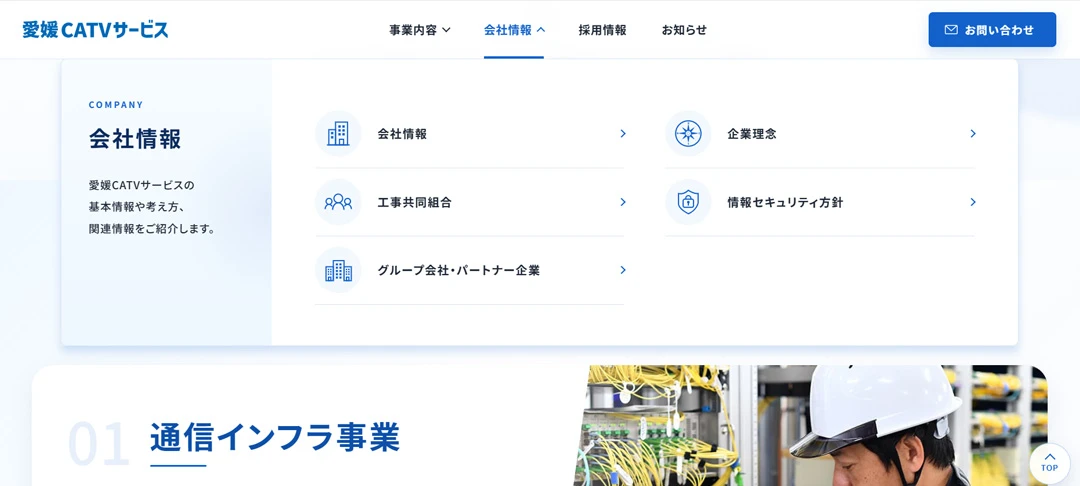Open the 会社情報 submenu link
The height and width of the screenshot is (486, 1080).
click(x=470, y=134)
